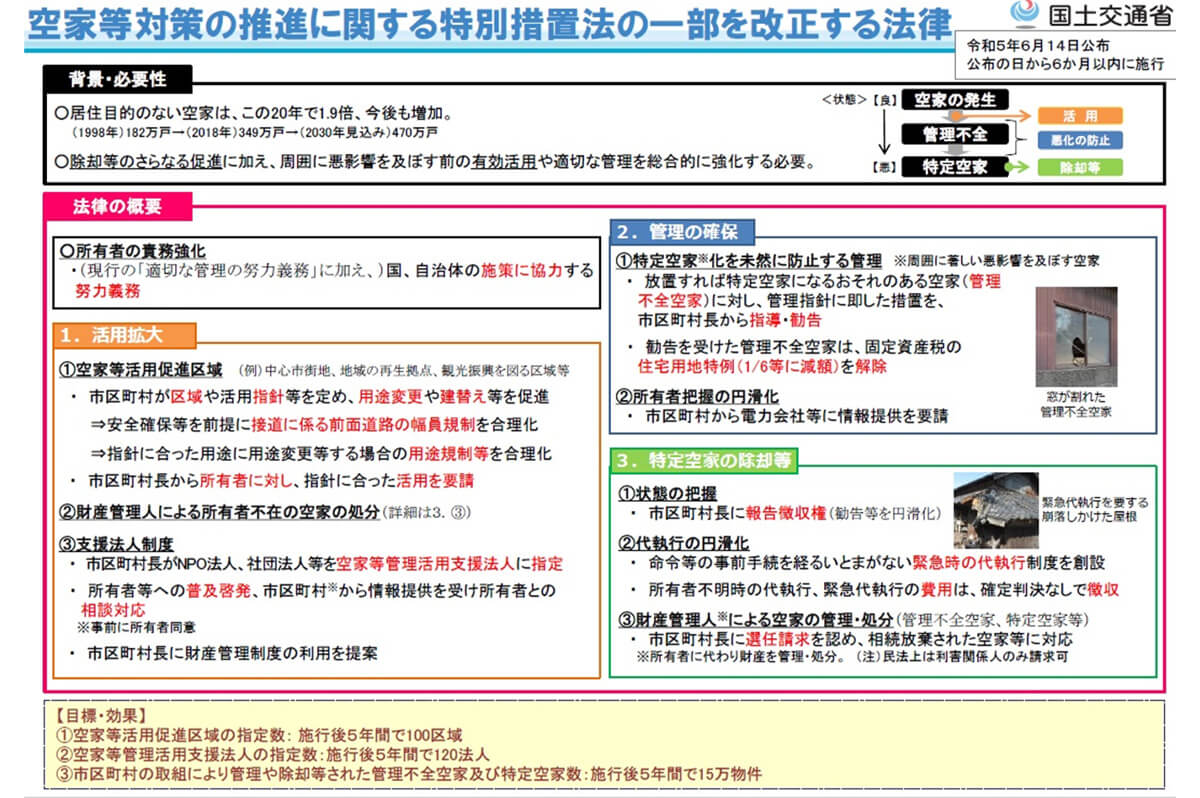Click the red 相談対応 text
The width and height of the screenshot is (1200, 798).
113,608
